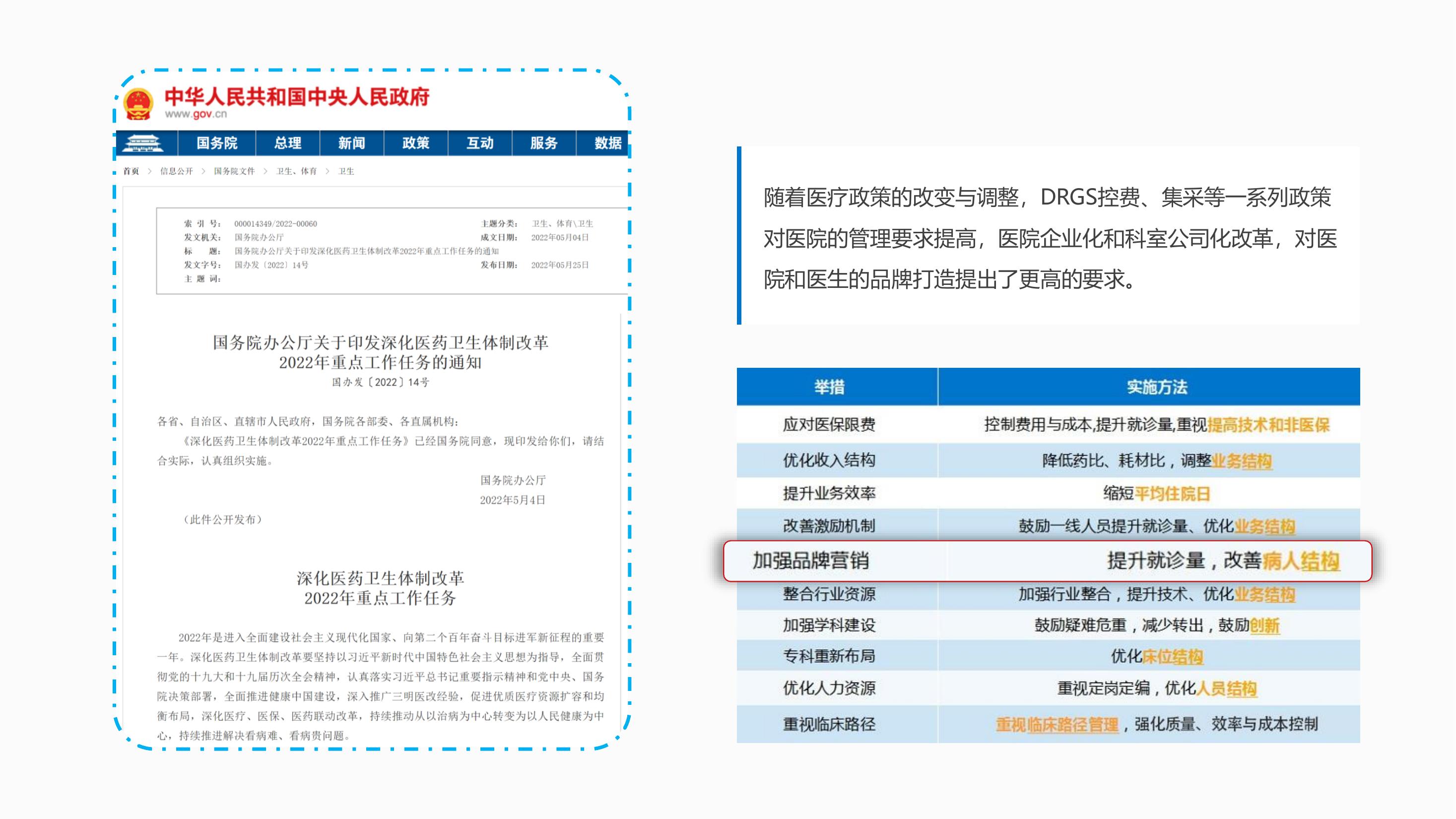The width and height of the screenshot is (1456, 819).
Task: Open the 总理 menu item
Action: (x=288, y=143)
